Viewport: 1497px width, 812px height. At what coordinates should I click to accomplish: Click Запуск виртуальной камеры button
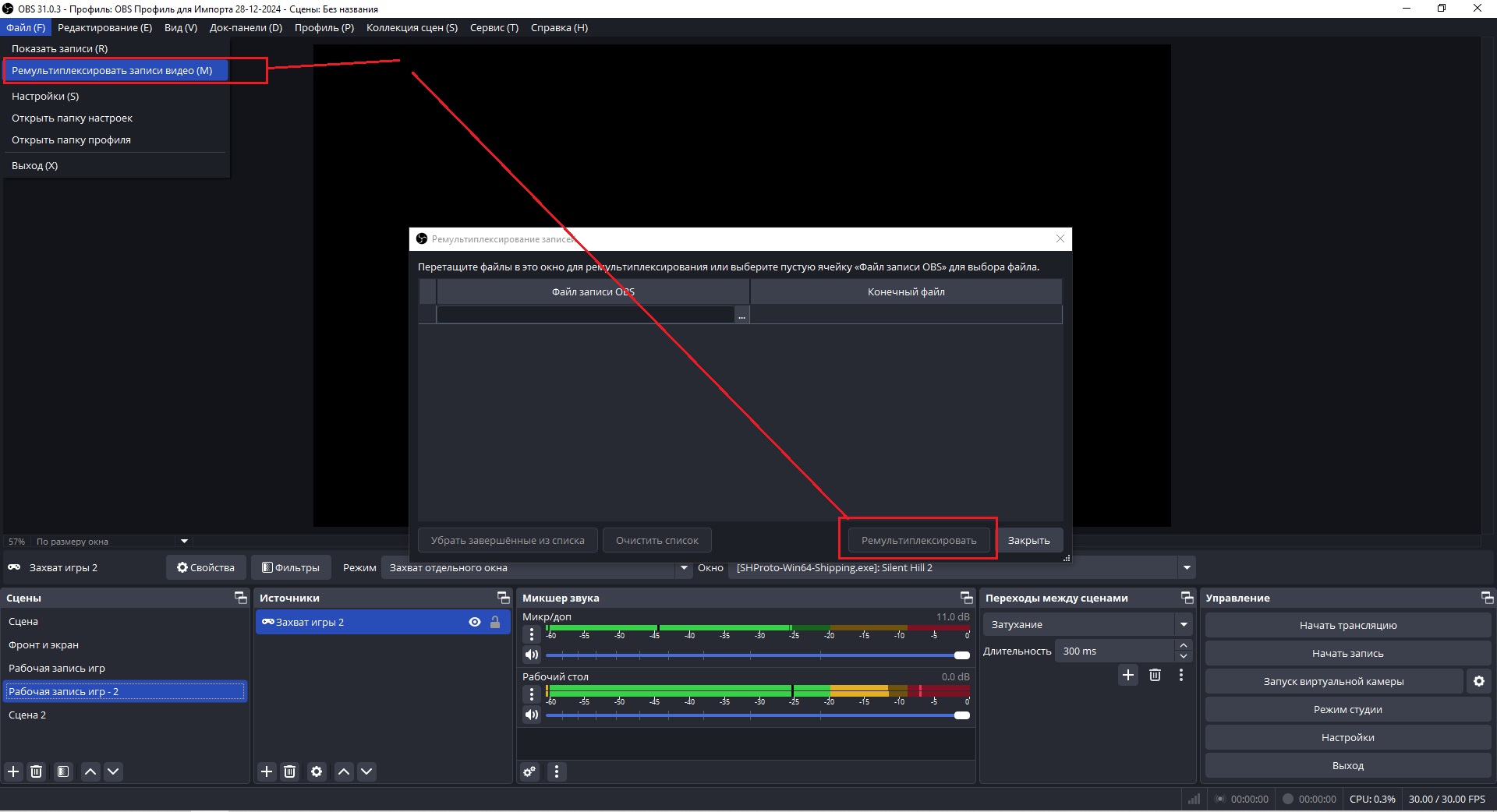coord(1333,681)
